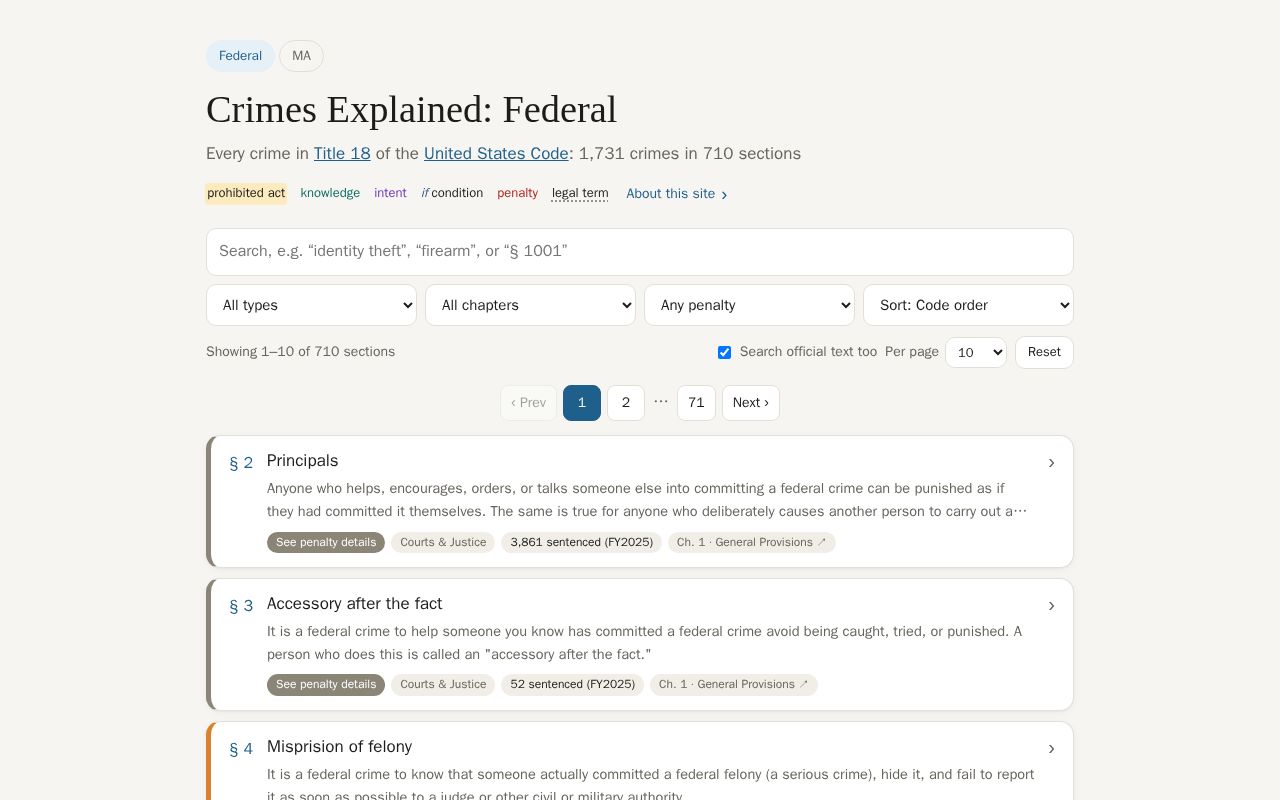Go to page 2 of results

pyautogui.click(x=626, y=403)
